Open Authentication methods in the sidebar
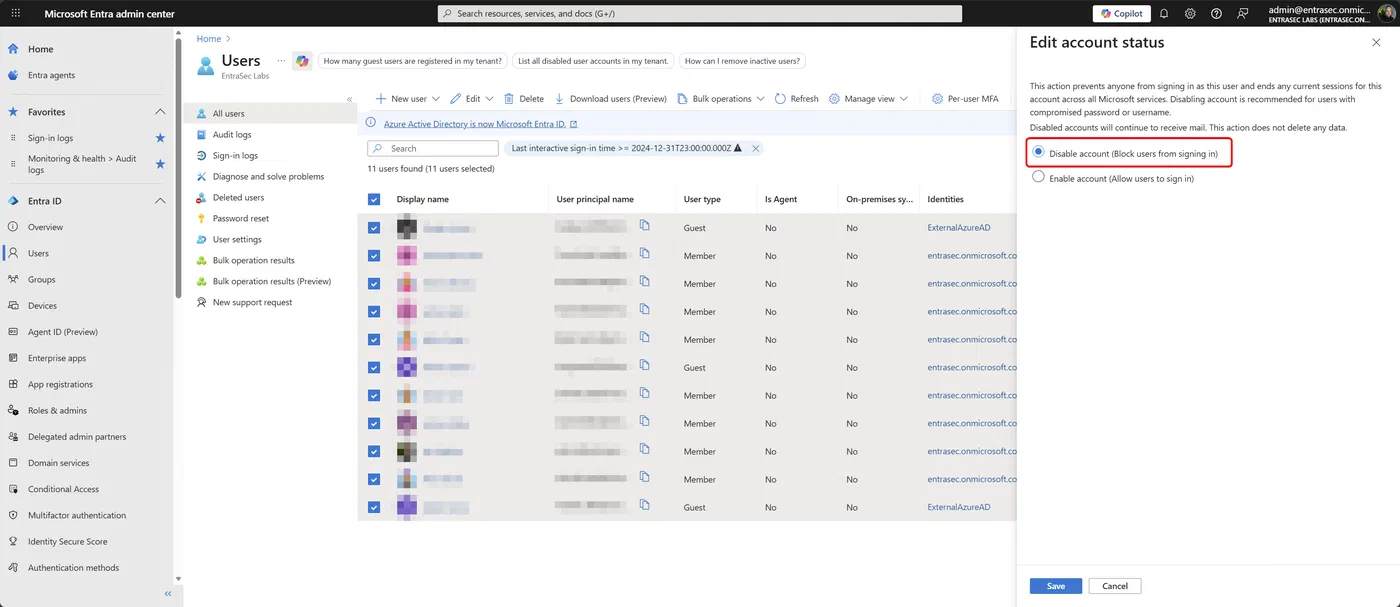The width and height of the screenshot is (1400, 607). (x=73, y=568)
